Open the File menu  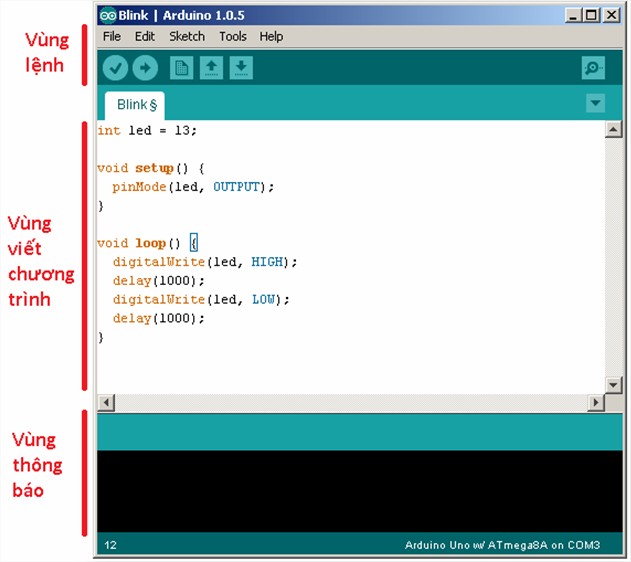(111, 37)
